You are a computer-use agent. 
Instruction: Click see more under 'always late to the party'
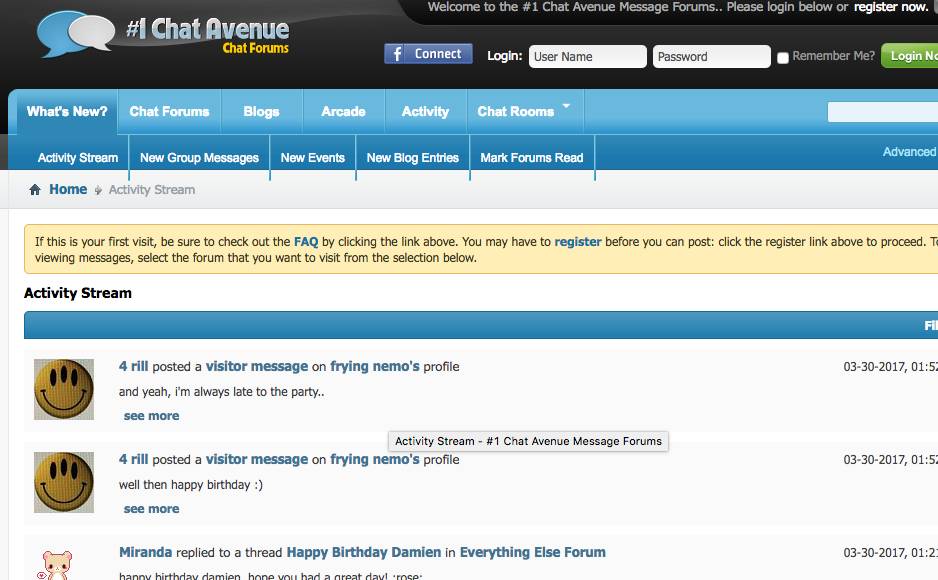click(151, 416)
